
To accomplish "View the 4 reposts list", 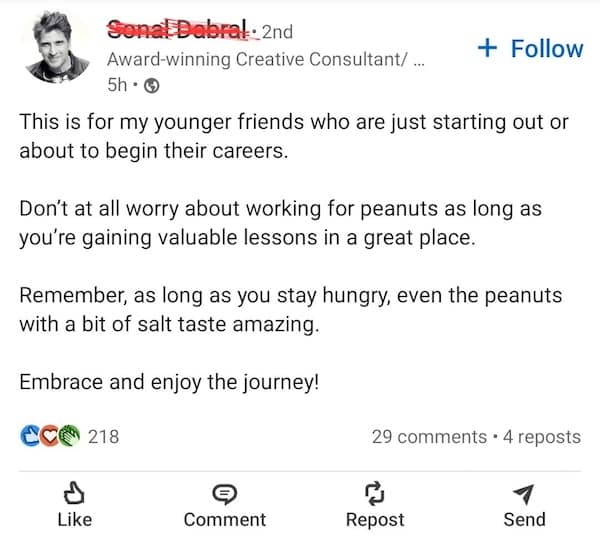I will click(x=541, y=436).
